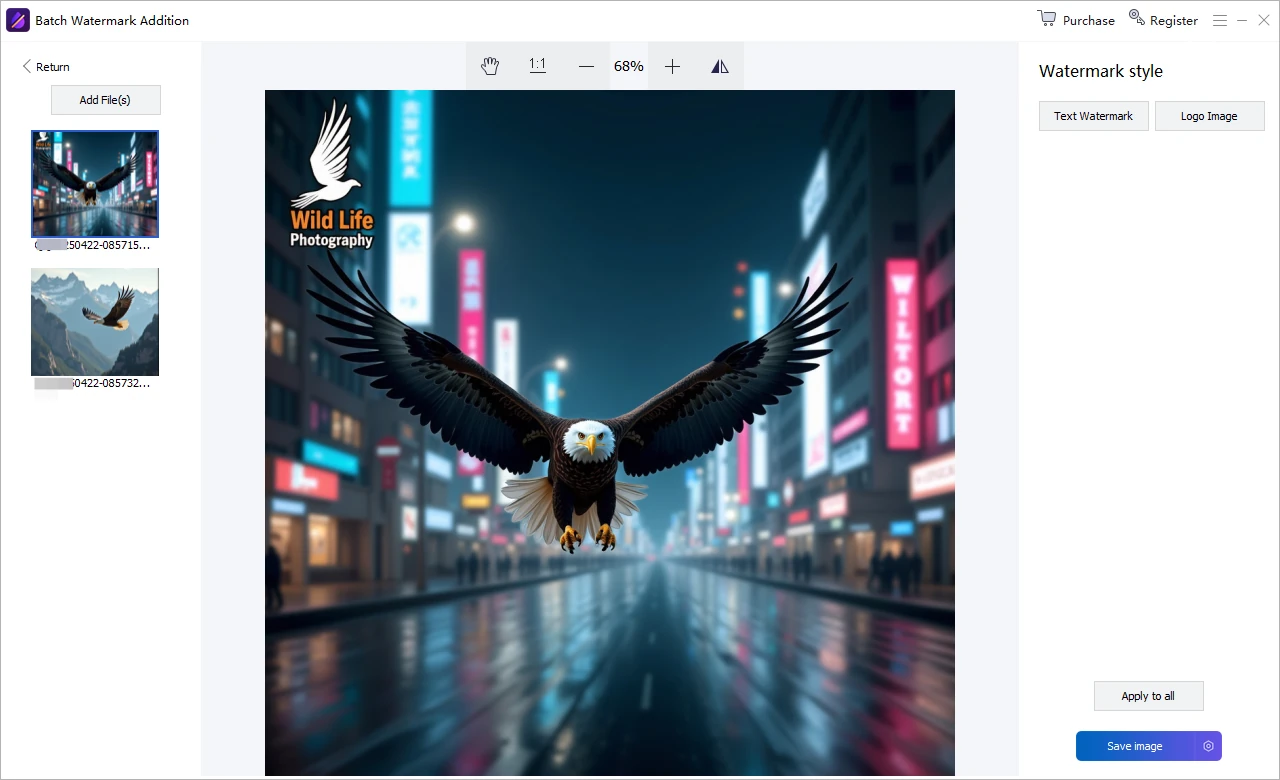The height and width of the screenshot is (780, 1280).
Task: Open the Purchase cart icon
Action: click(1047, 18)
